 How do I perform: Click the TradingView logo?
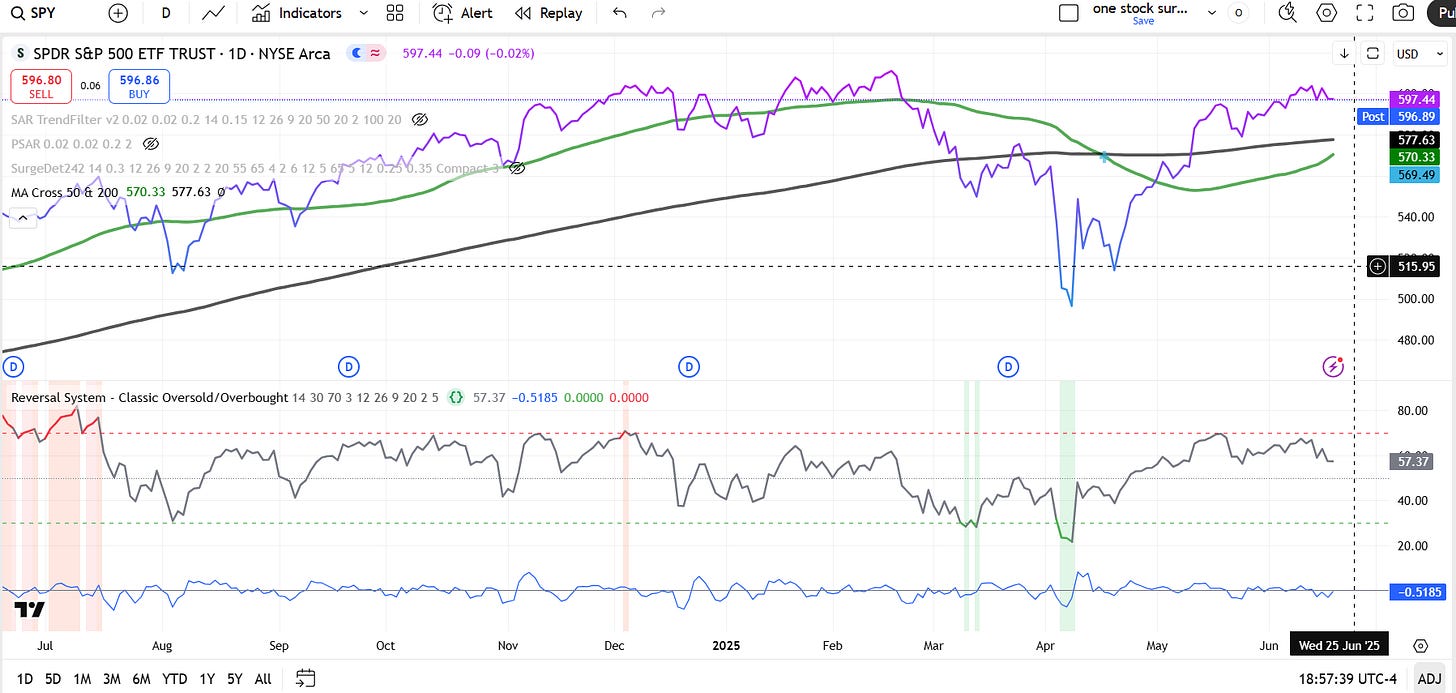[x=30, y=610]
